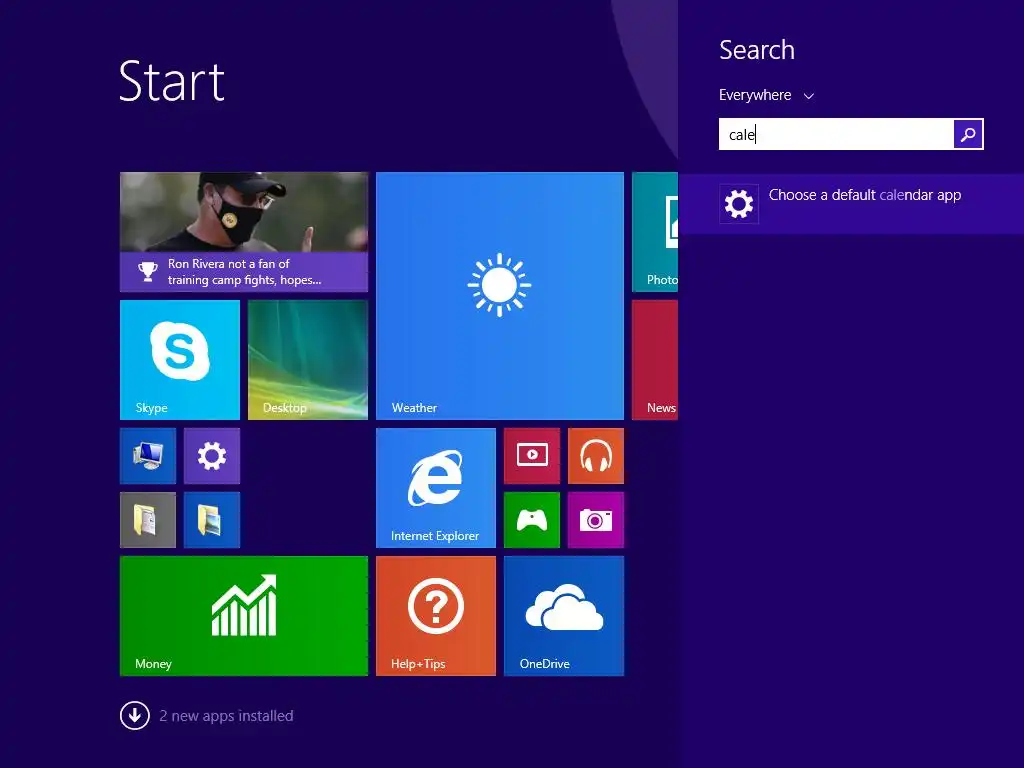Screen dimensions: 1024x768
Task: Click the search box containing 'cale'
Action: (x=836, y=134)
